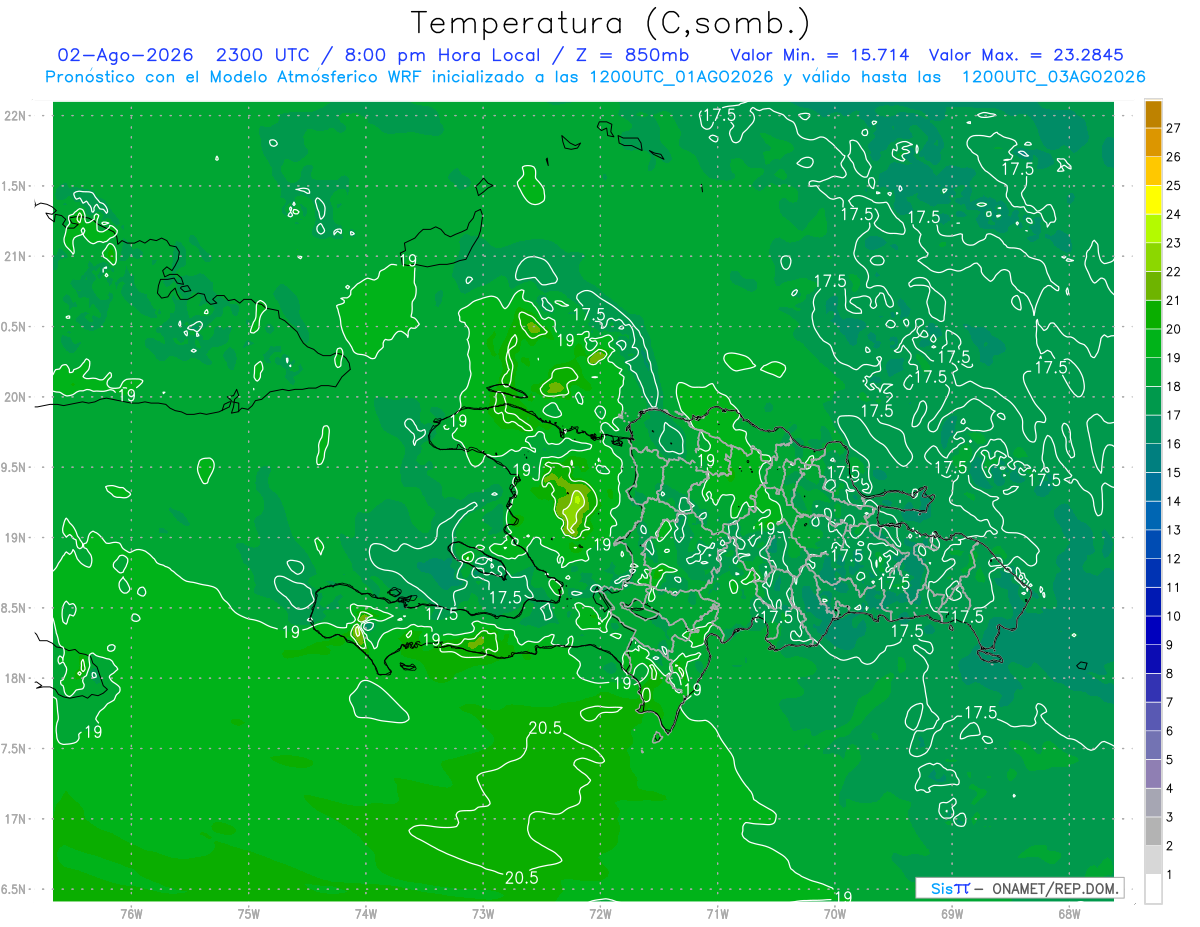Click the "18N" latitude axis label
The width and height of the screenshot is (1200, 927).
[15, 678]
